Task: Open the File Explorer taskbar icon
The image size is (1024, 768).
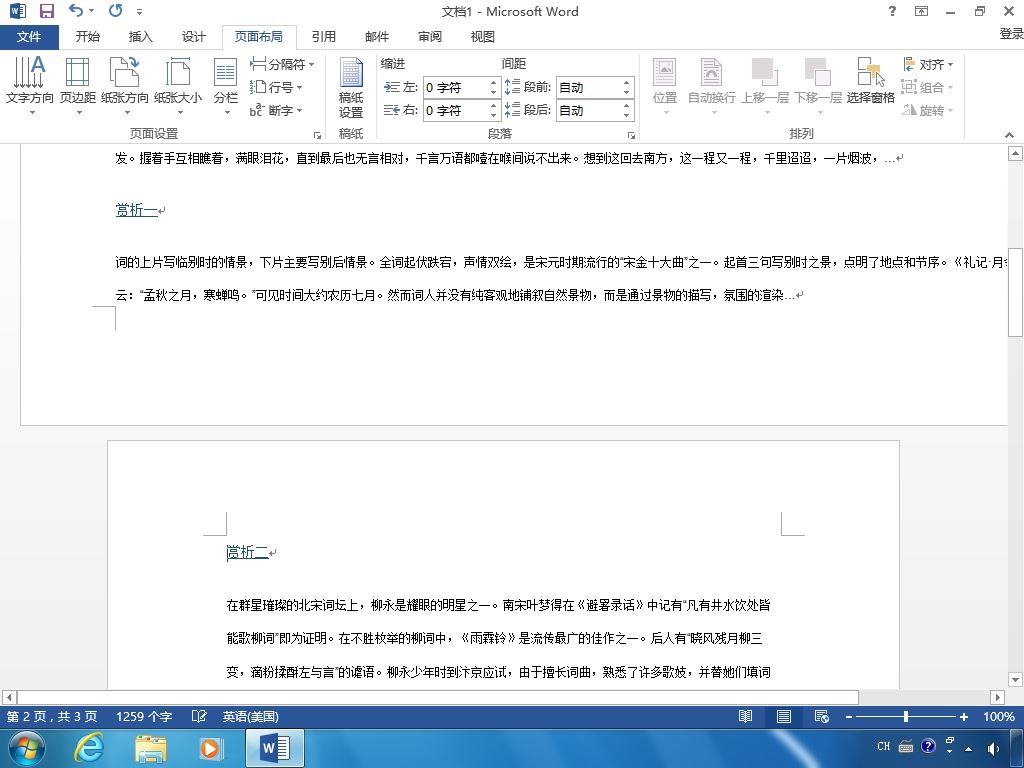Action: 151,748
